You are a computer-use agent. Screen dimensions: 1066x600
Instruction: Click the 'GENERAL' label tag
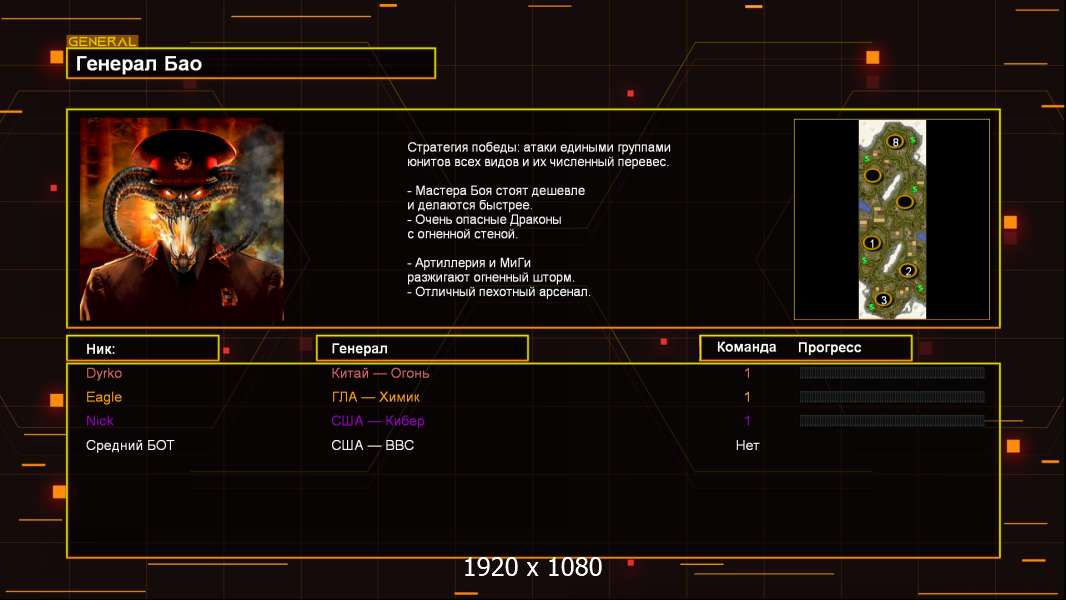coord(103,41)
